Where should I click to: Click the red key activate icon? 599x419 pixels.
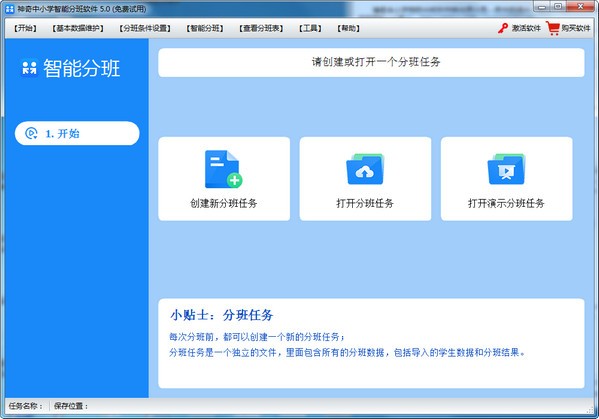point(503,28)
